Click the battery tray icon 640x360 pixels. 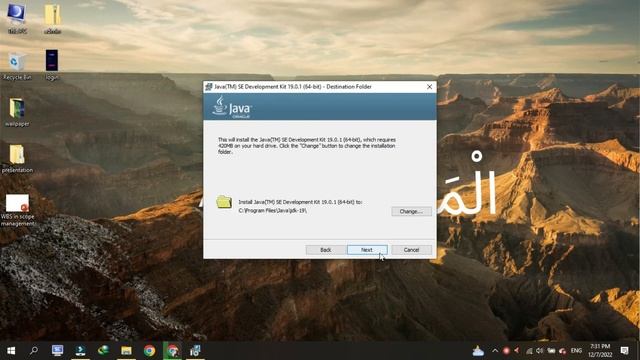551,351
